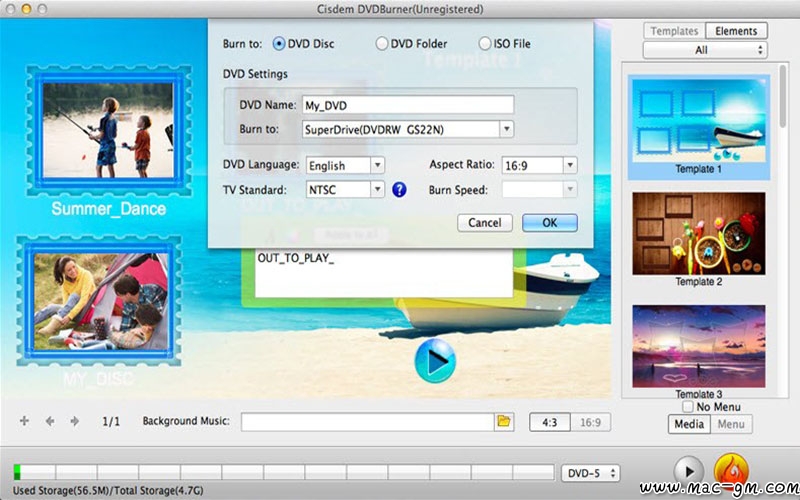Click the OUT_TO_PLAY_ text box

point(384,273)
